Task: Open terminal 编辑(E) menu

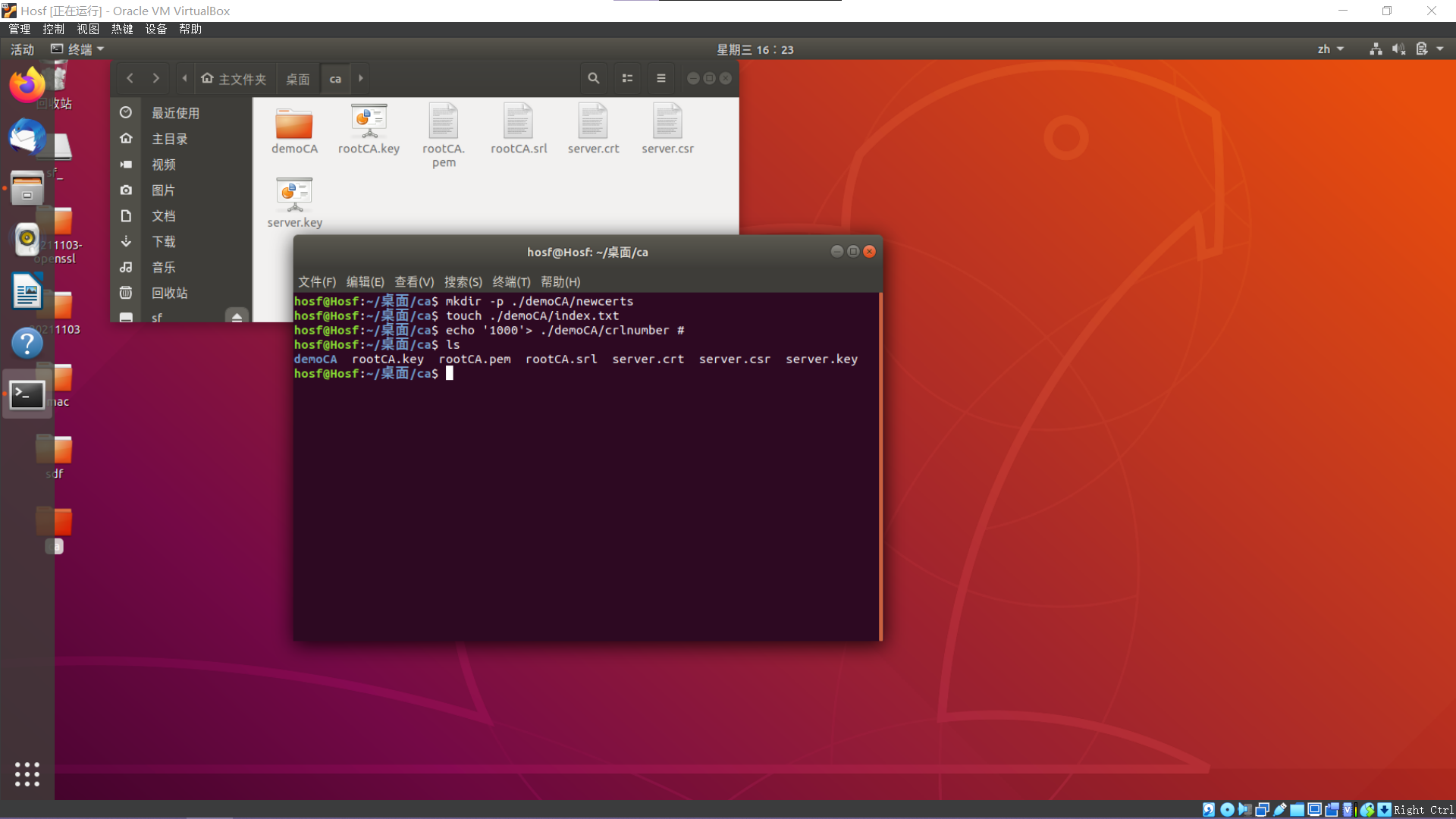Action: (365, 282)
